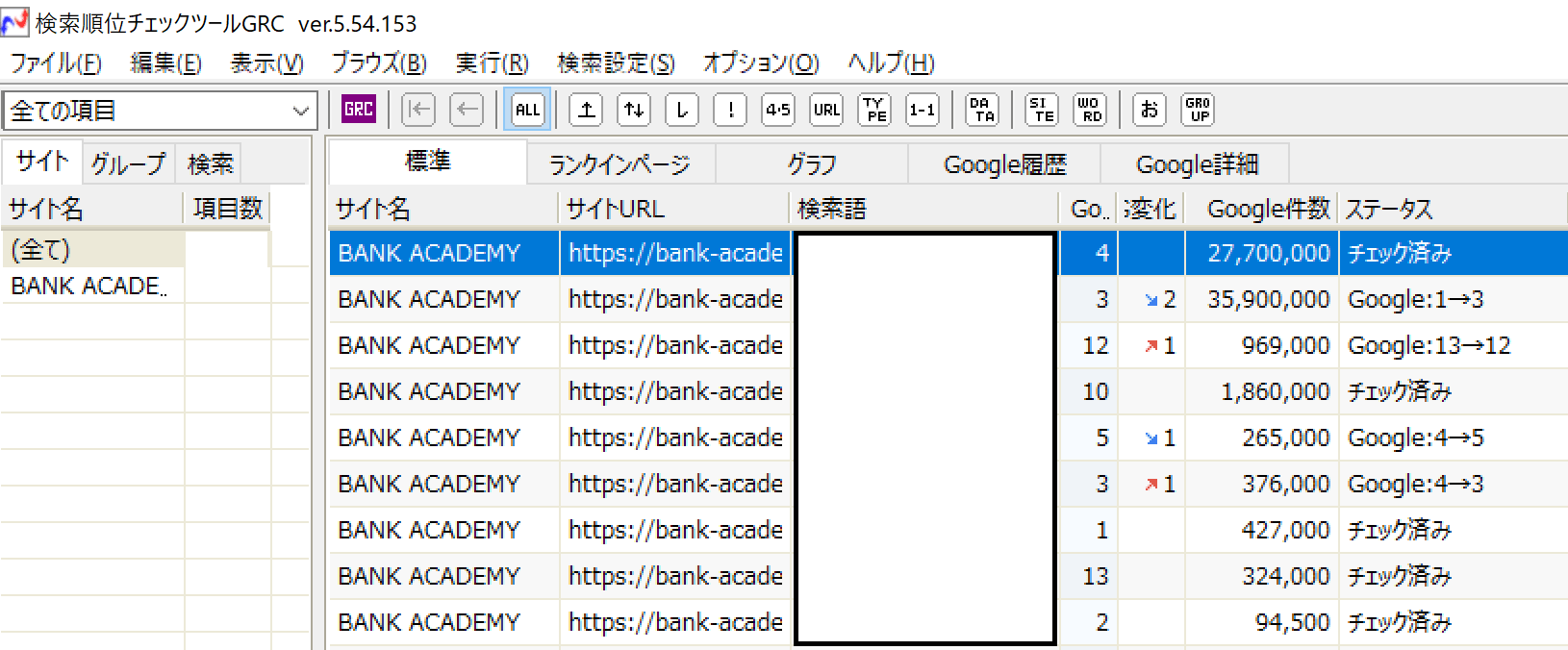Click the 35,900,000 Google count cell
Image resolution: width=1568 pixels, height=650 pixels.
point(1262,299)
